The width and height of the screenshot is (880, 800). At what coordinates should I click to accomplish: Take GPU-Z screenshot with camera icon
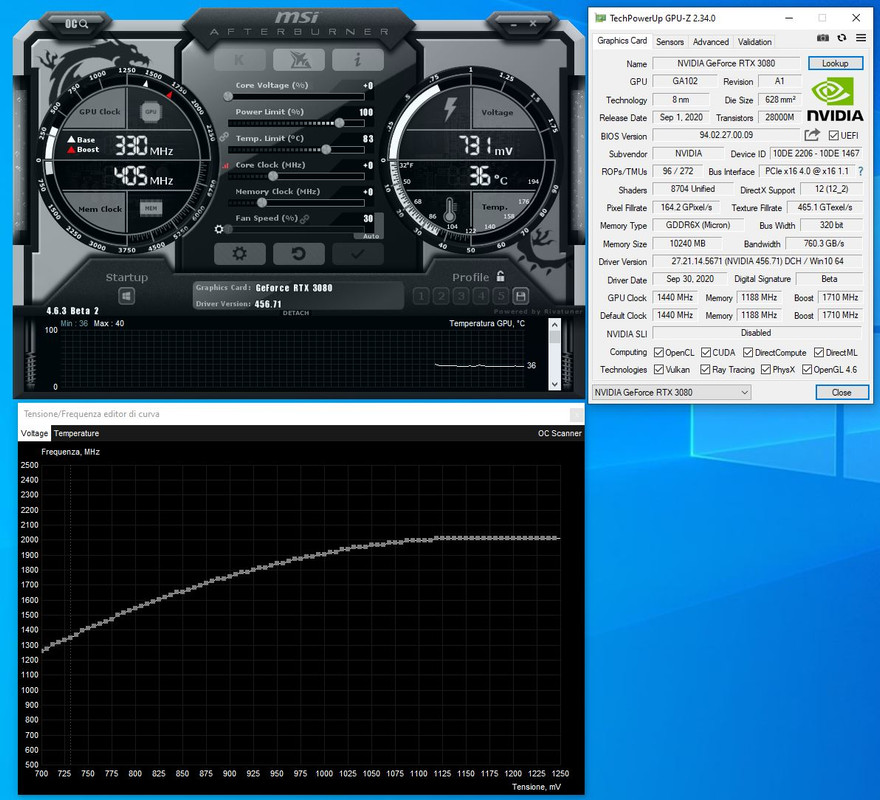823,38
